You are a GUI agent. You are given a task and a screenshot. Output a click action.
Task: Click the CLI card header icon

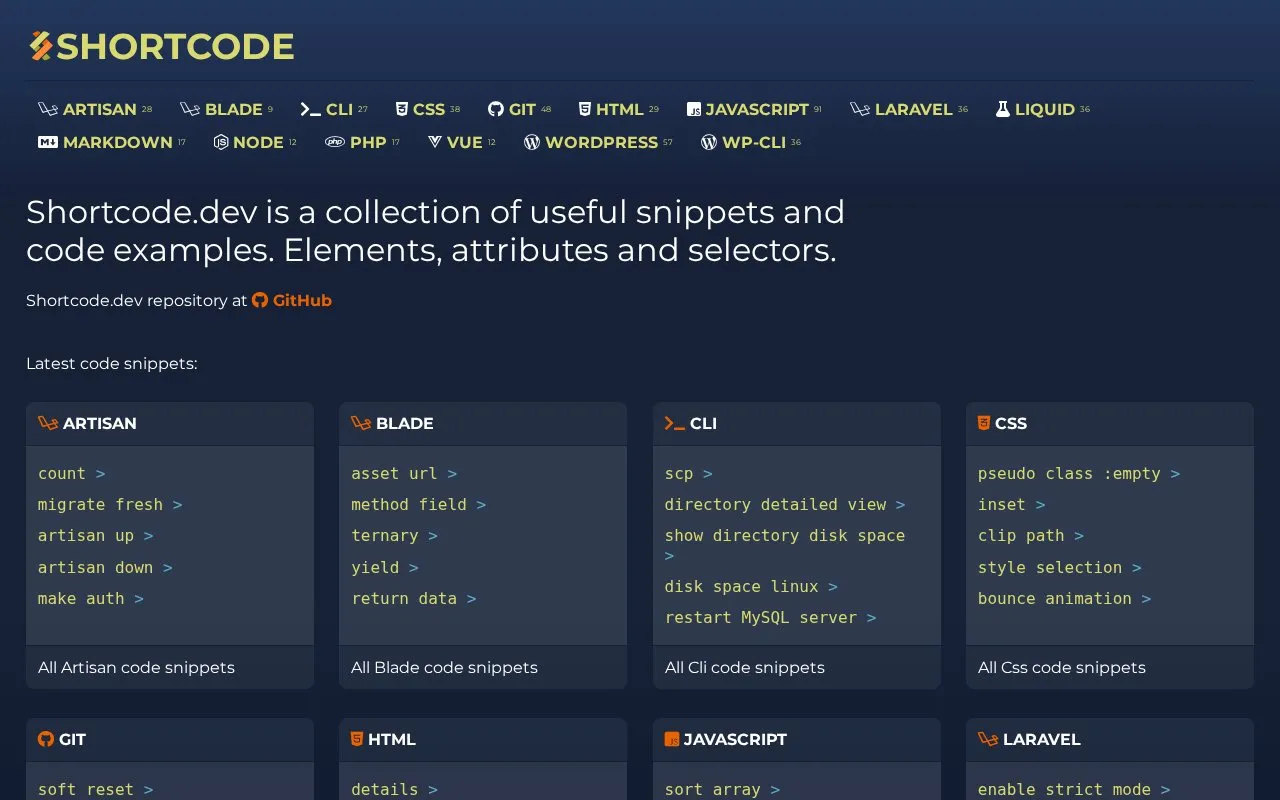pyautogui.click(x=675, y=423)
